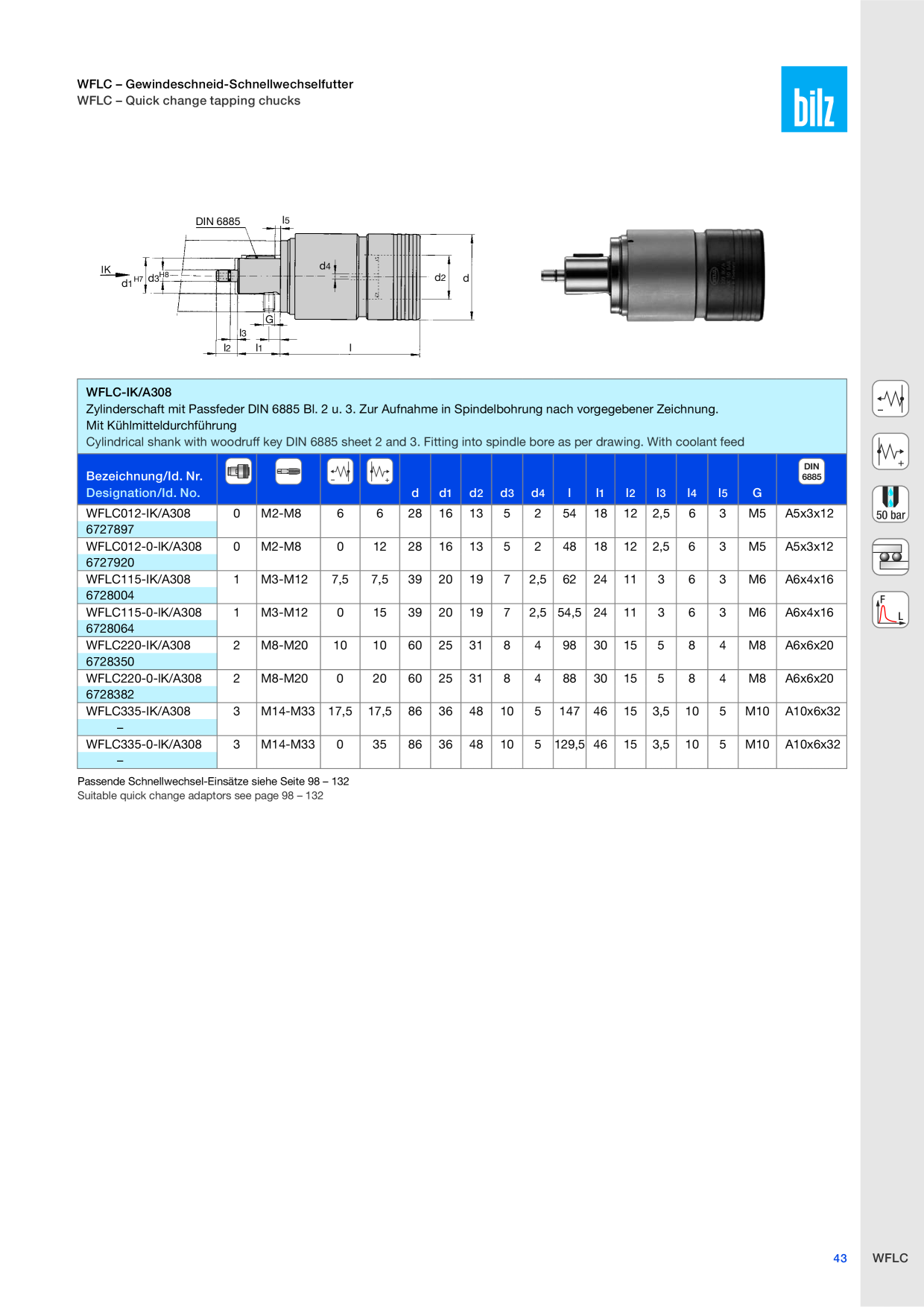Click the 50 bar coolant icon in the sidebar

[x=890, y=504]
